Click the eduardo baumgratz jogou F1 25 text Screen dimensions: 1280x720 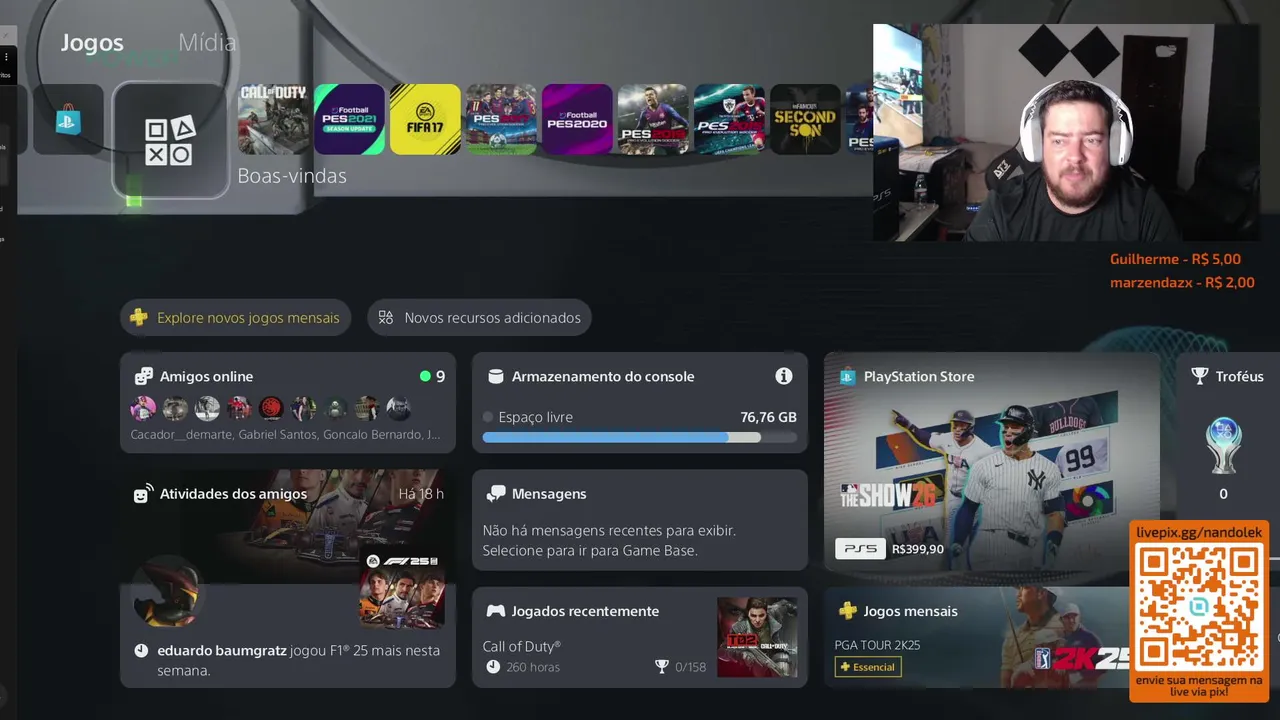click(x=299, y=660)
